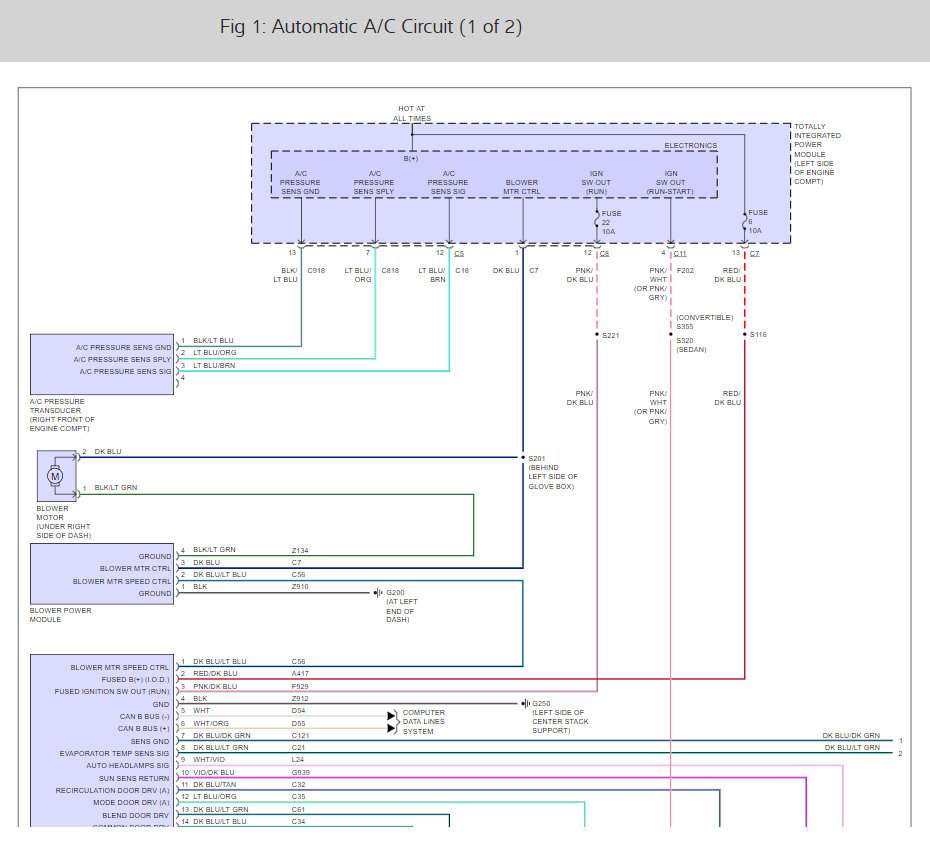The height and width of the screenshot is (852, 930).
Task: Open the underlined C8 connector reference
Action: click(604, 253)
